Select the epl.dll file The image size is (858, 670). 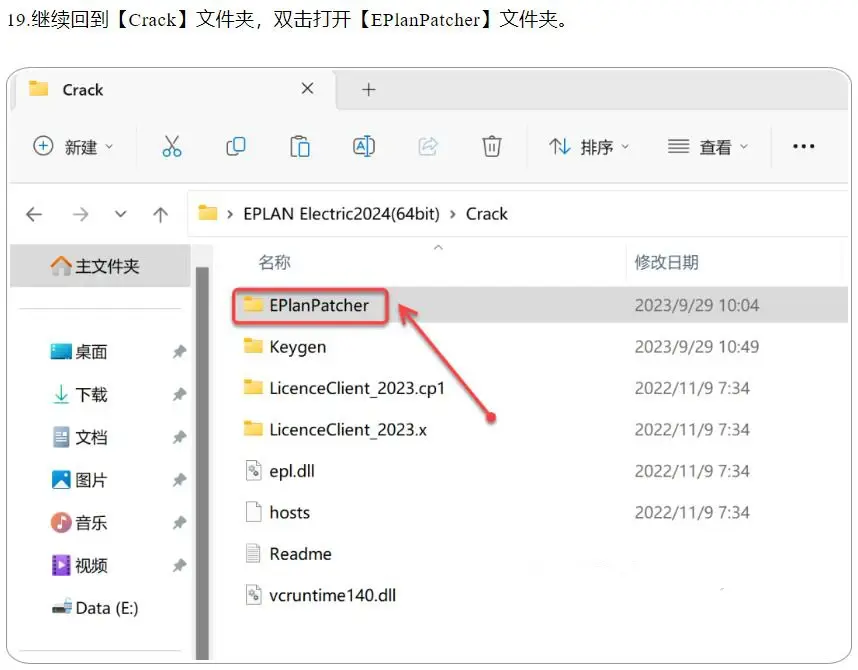tap(280, 471)
